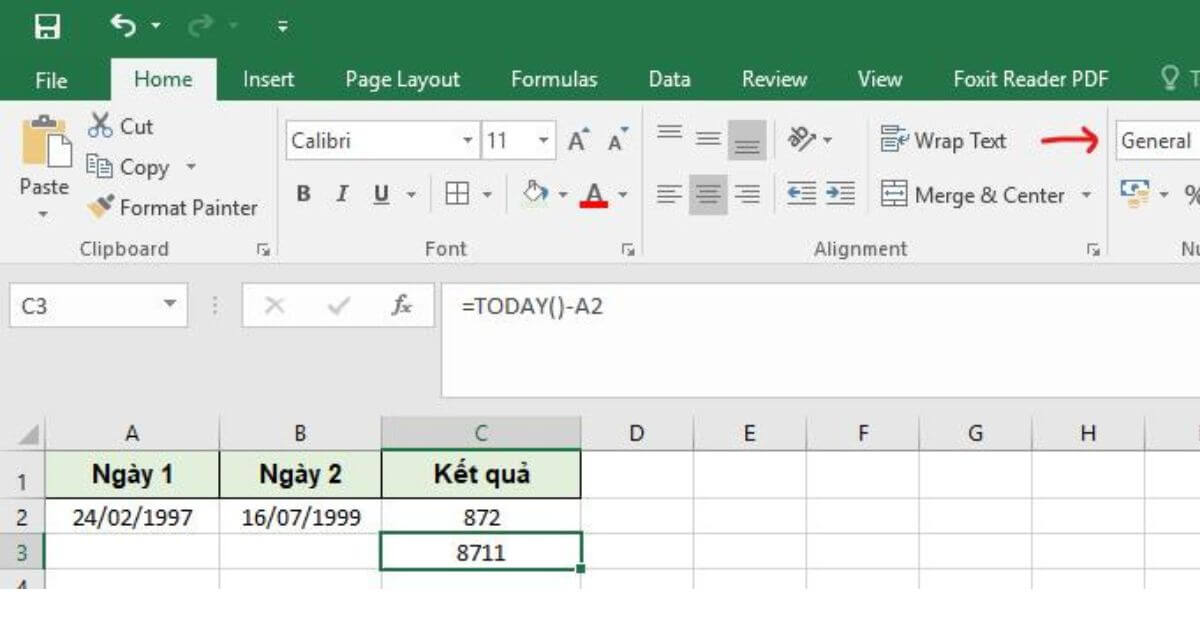Open the font name dropdown list
Viewport: 1200px width, 620px height.
coord(468,141)
